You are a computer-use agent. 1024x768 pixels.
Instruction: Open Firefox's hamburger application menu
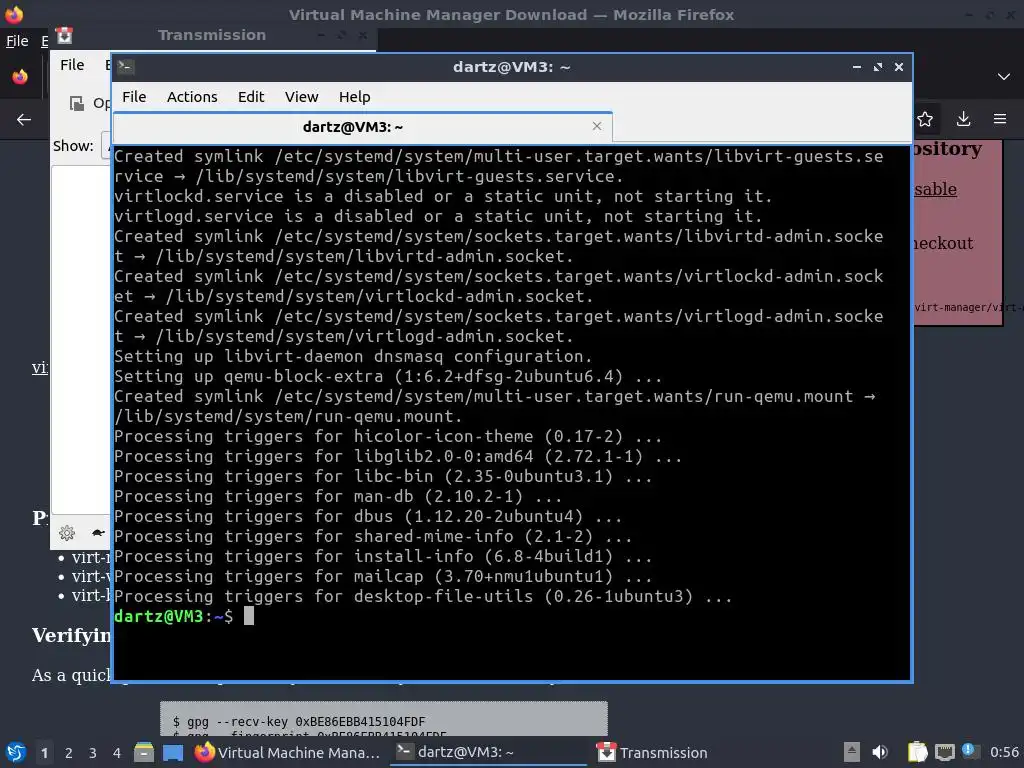coord(1000,119)
